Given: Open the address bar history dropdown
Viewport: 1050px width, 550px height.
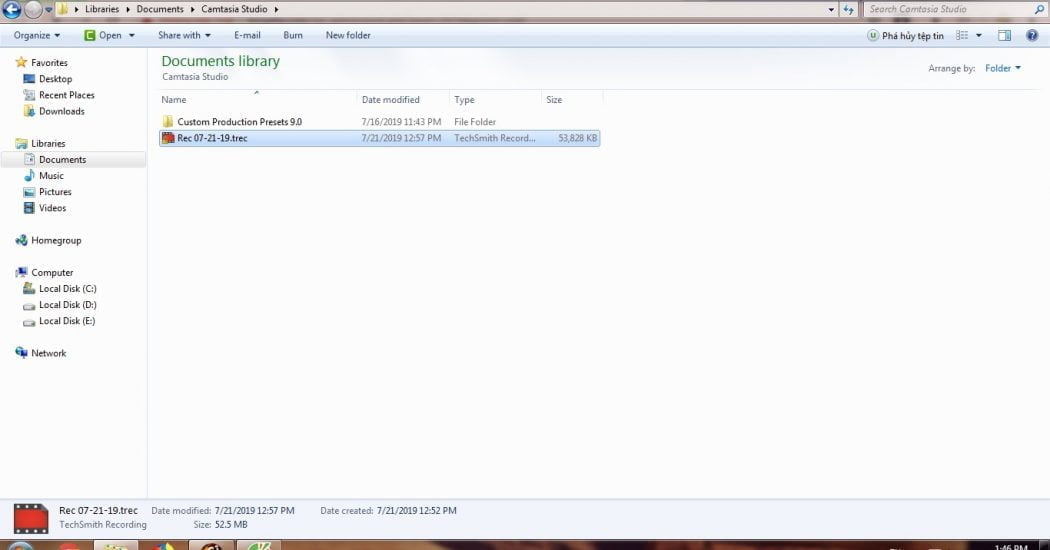Looking at the screenshot, I should [831, 9].
